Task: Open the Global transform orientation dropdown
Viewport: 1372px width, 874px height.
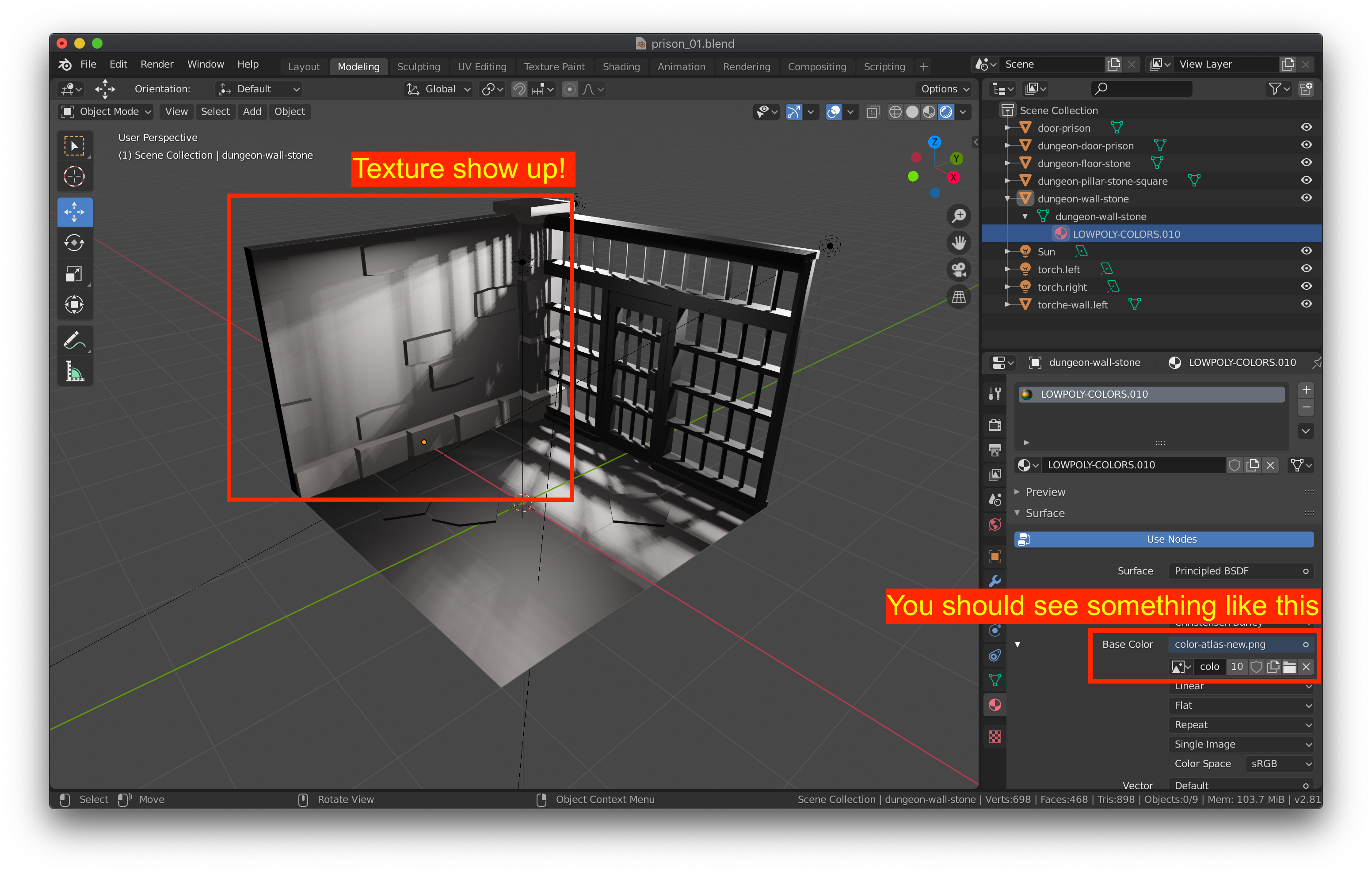Action: (x=439, y=89)
